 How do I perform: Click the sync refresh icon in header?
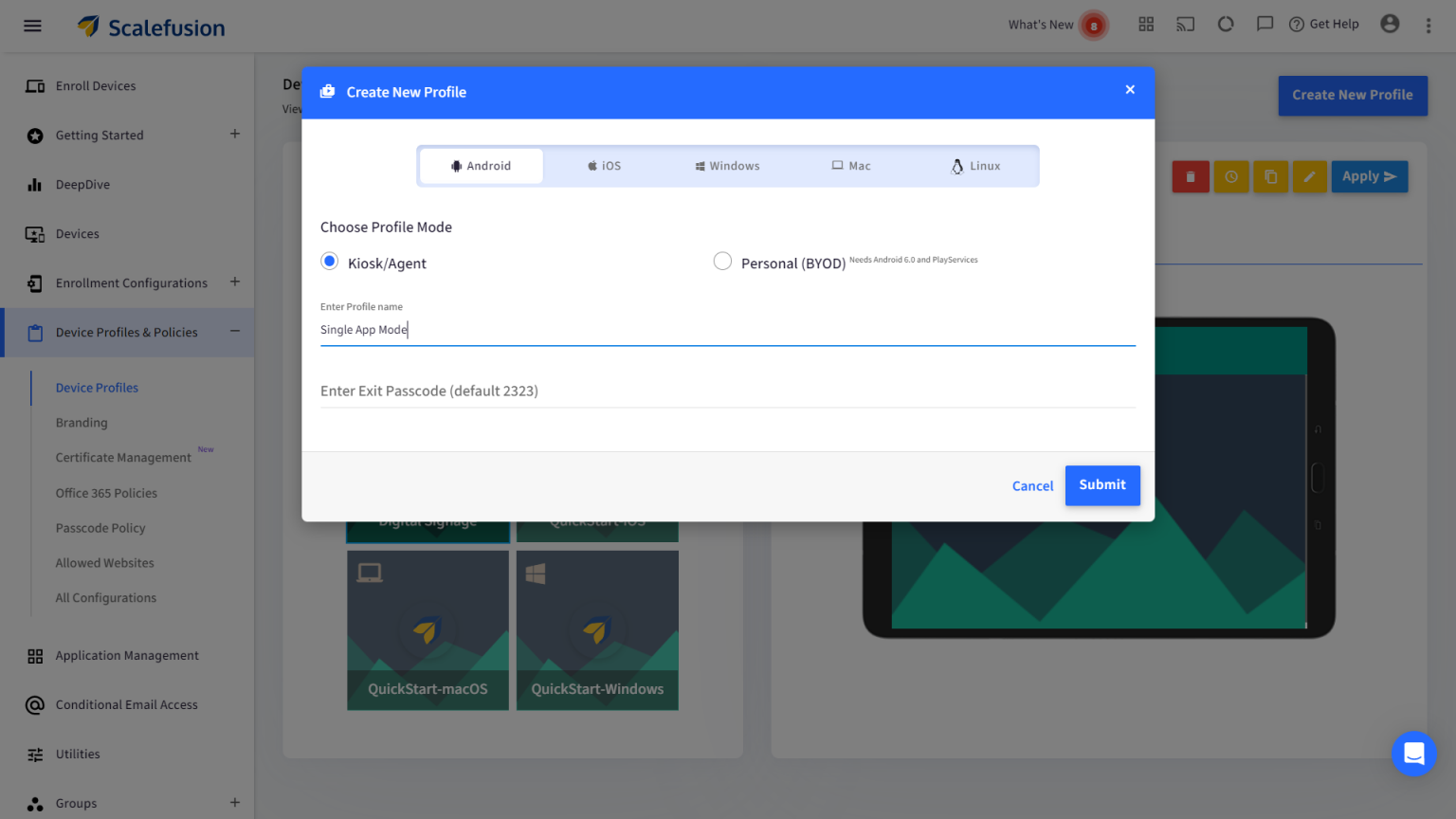click(x=1225, y=24)
